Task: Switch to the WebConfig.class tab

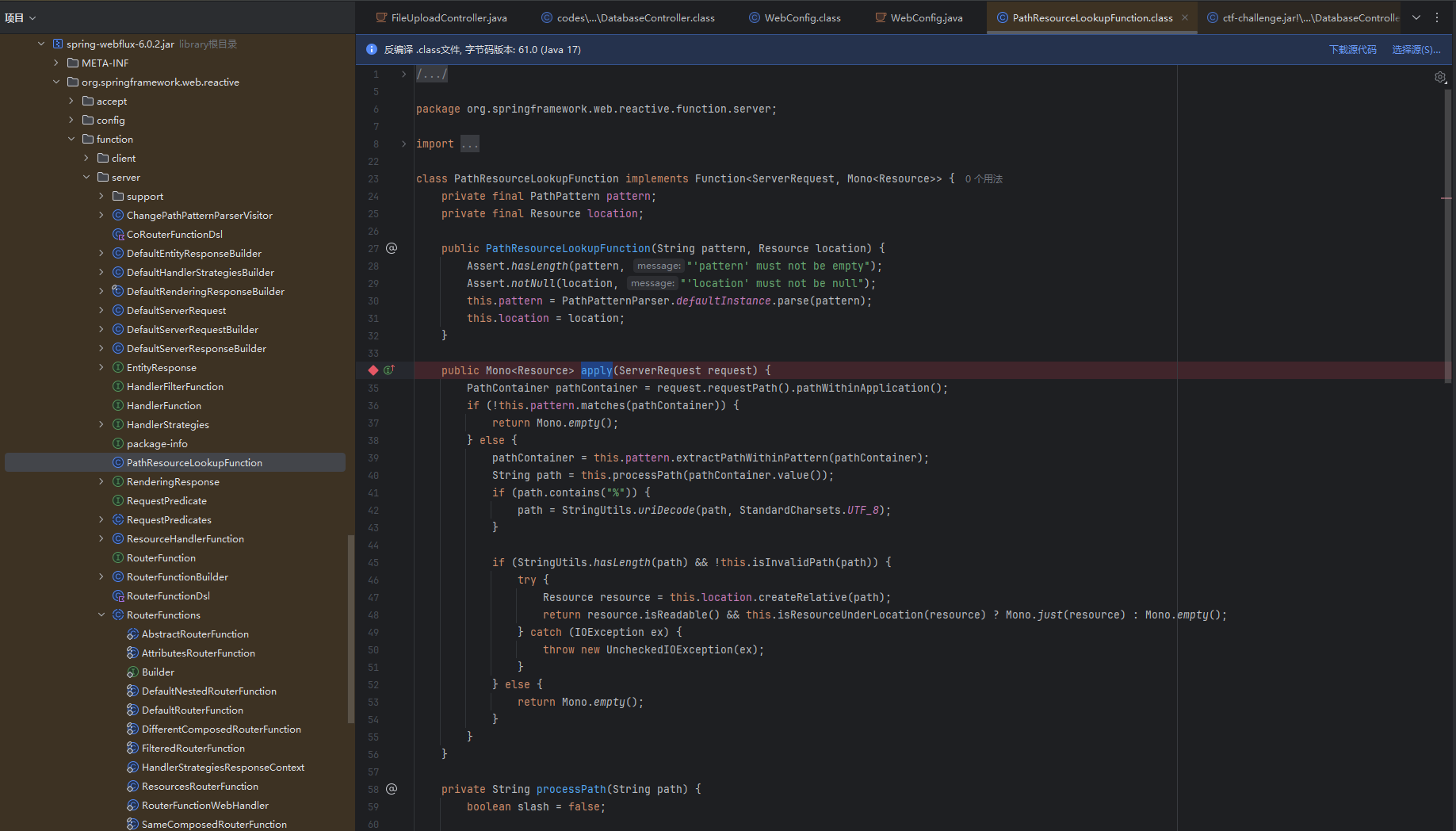Action: click(795, 17)
